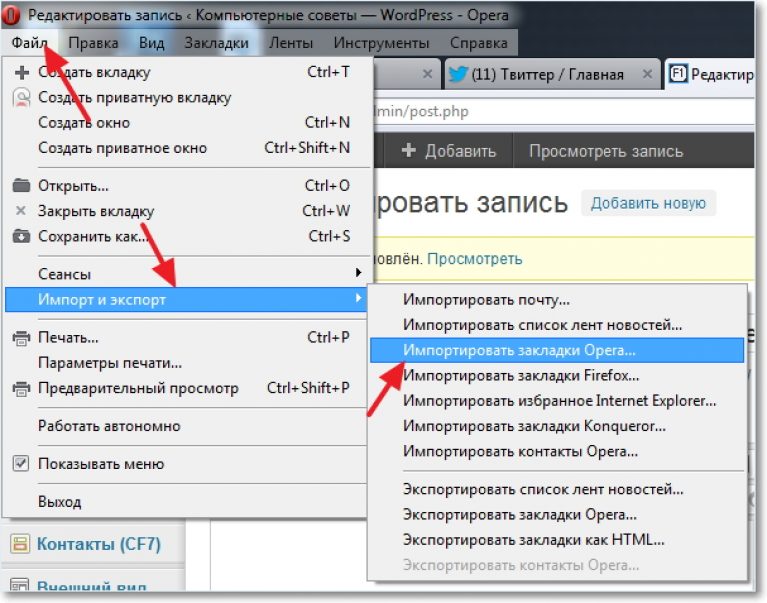Select Импортировать контакты Opera...
Viewport: 767px width, 603px height.
pyautogui.click(x=557, y=451)
